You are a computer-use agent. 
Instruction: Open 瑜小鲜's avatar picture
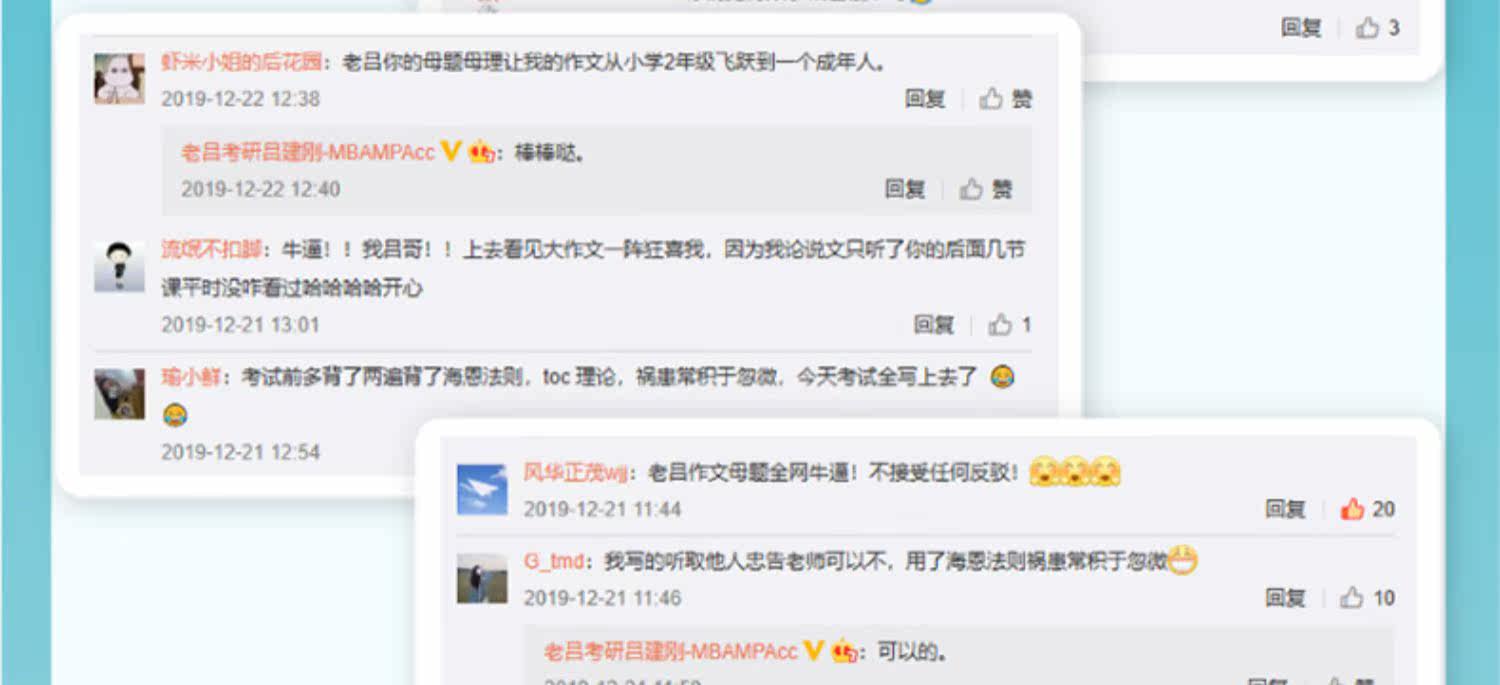tap(119, 393)
